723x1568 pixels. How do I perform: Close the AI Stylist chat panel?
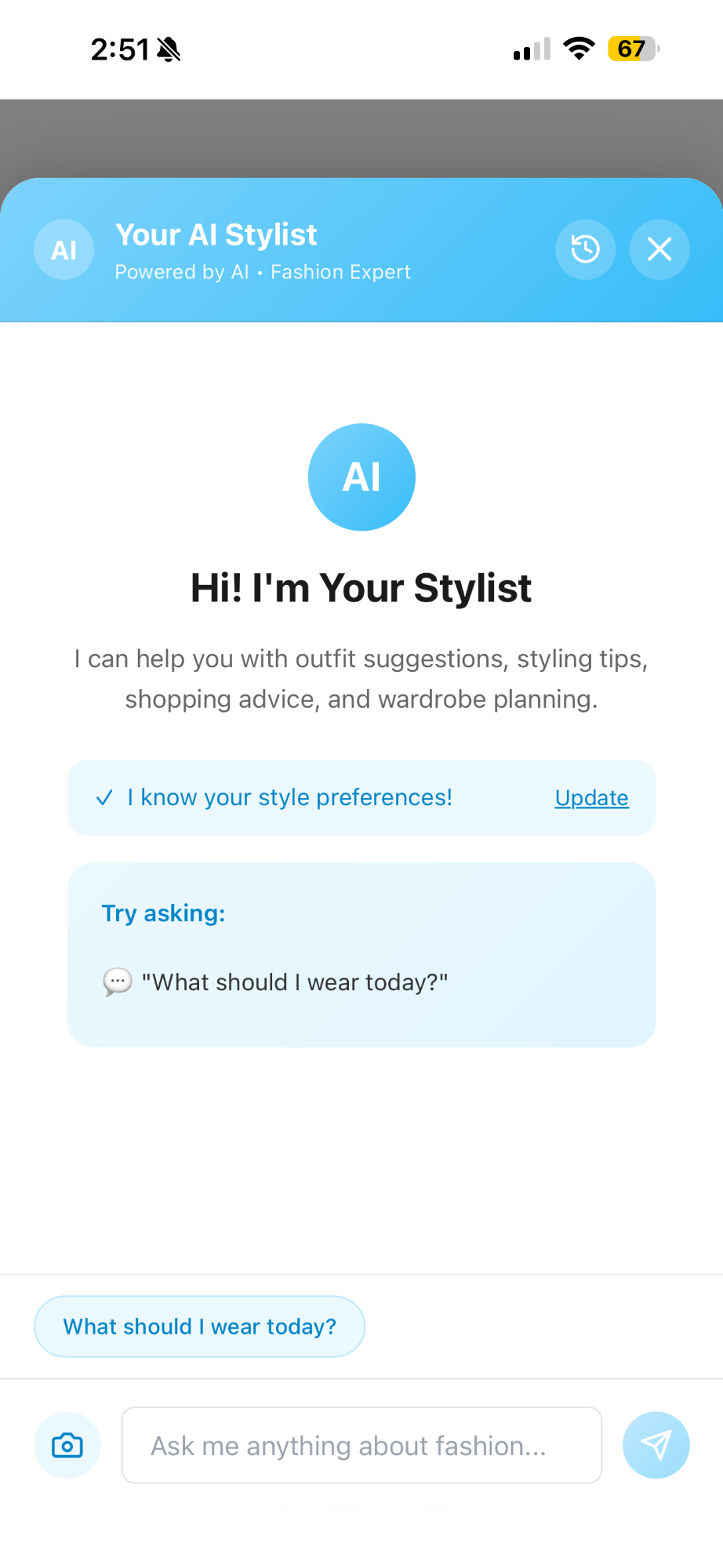(x=659, y=249)
